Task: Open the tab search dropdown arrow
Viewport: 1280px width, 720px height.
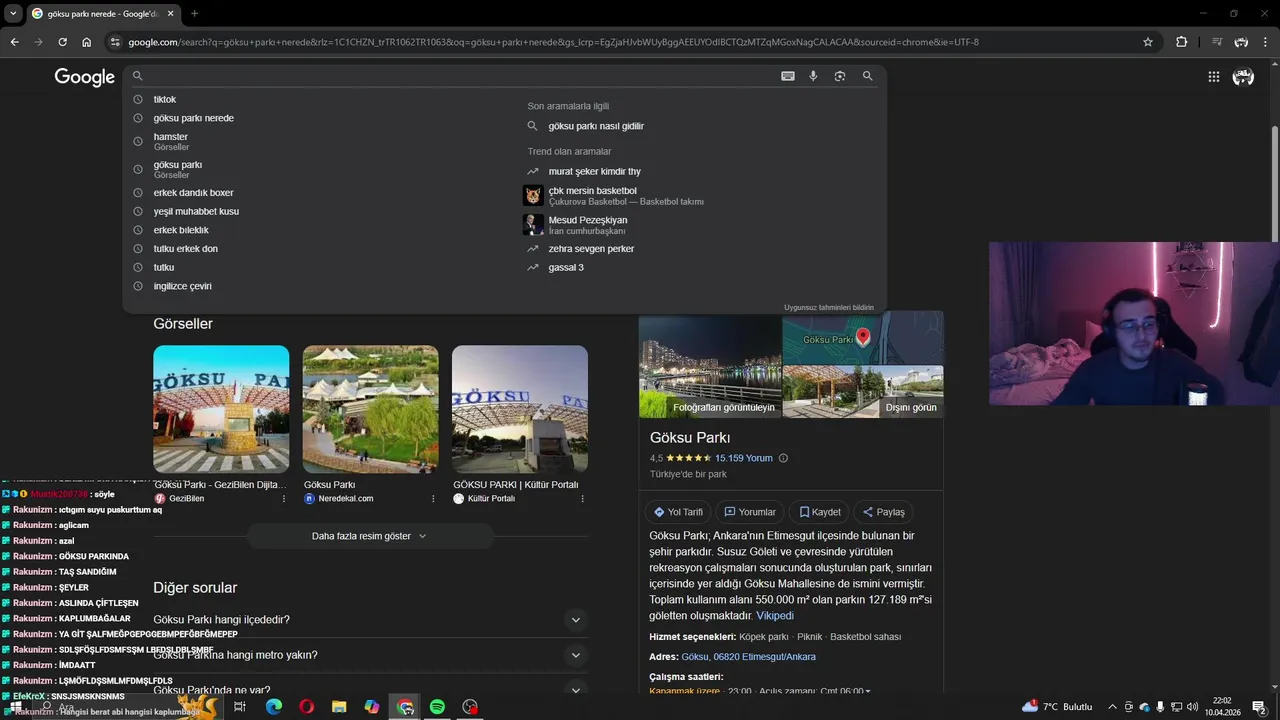Action: [13, 13]
